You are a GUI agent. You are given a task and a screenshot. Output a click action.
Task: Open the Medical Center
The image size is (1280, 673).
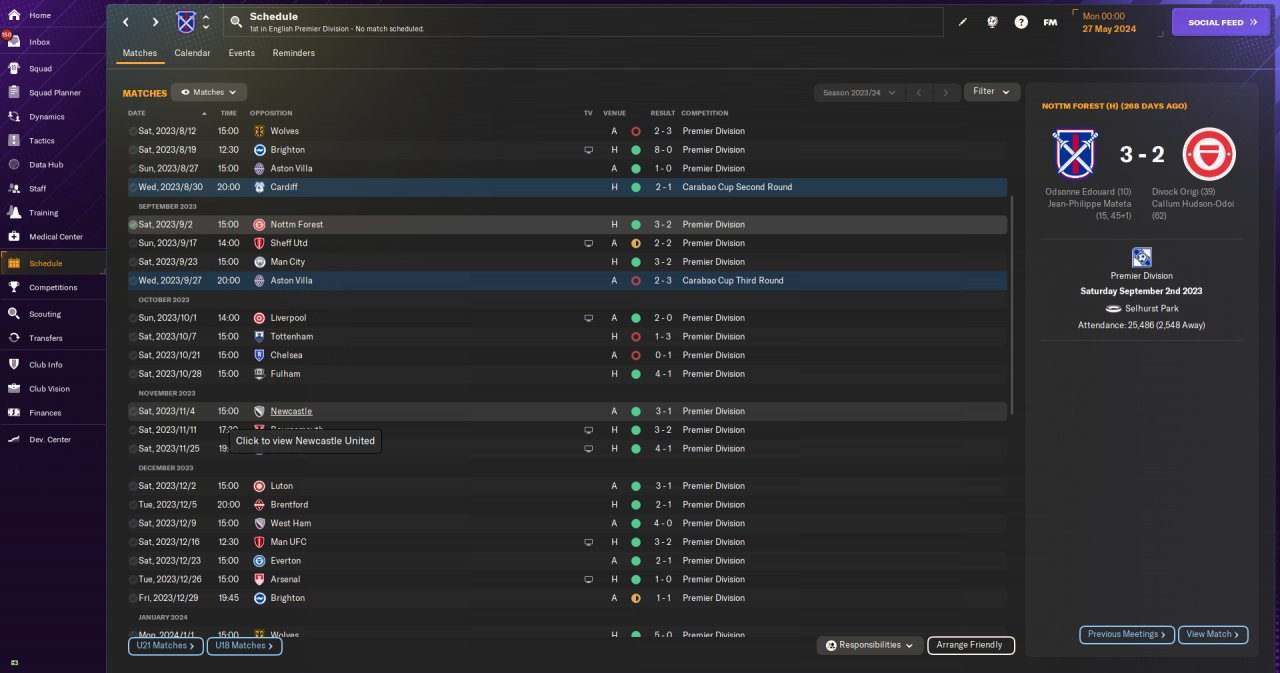[56, 237]
